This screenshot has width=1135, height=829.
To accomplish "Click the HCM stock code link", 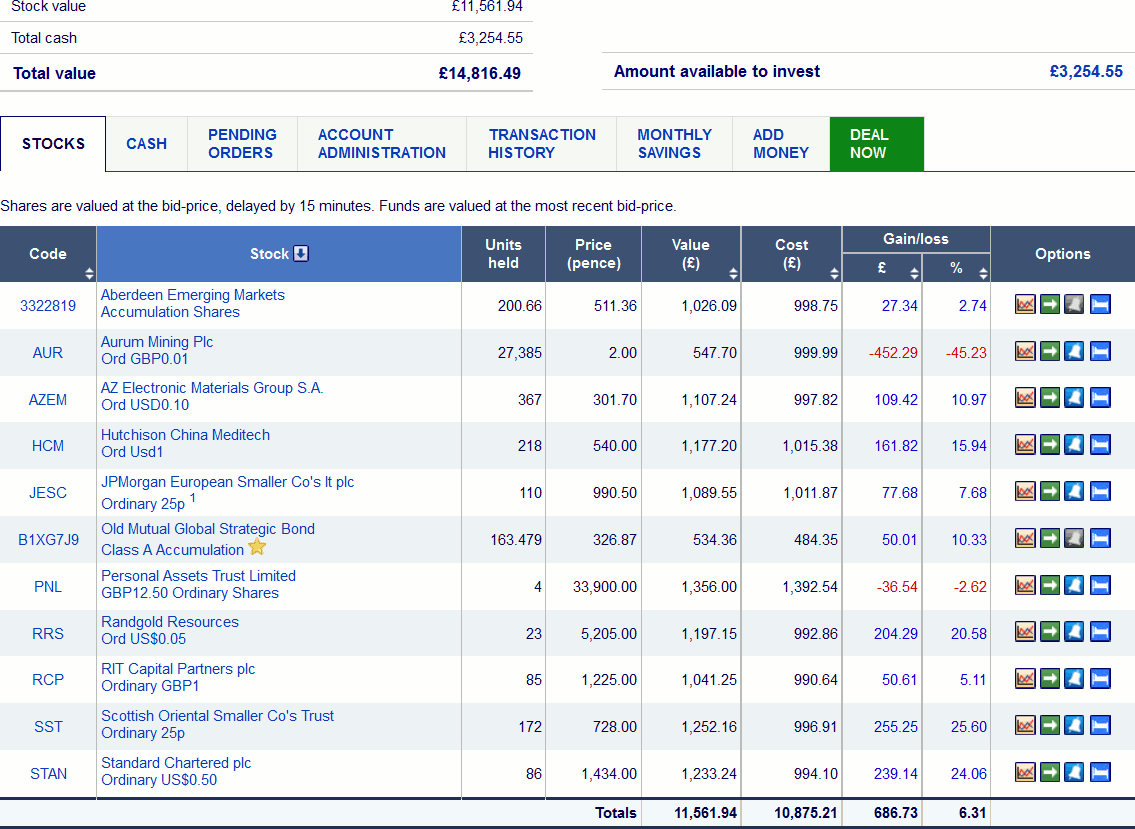I will tap(48, 446).
